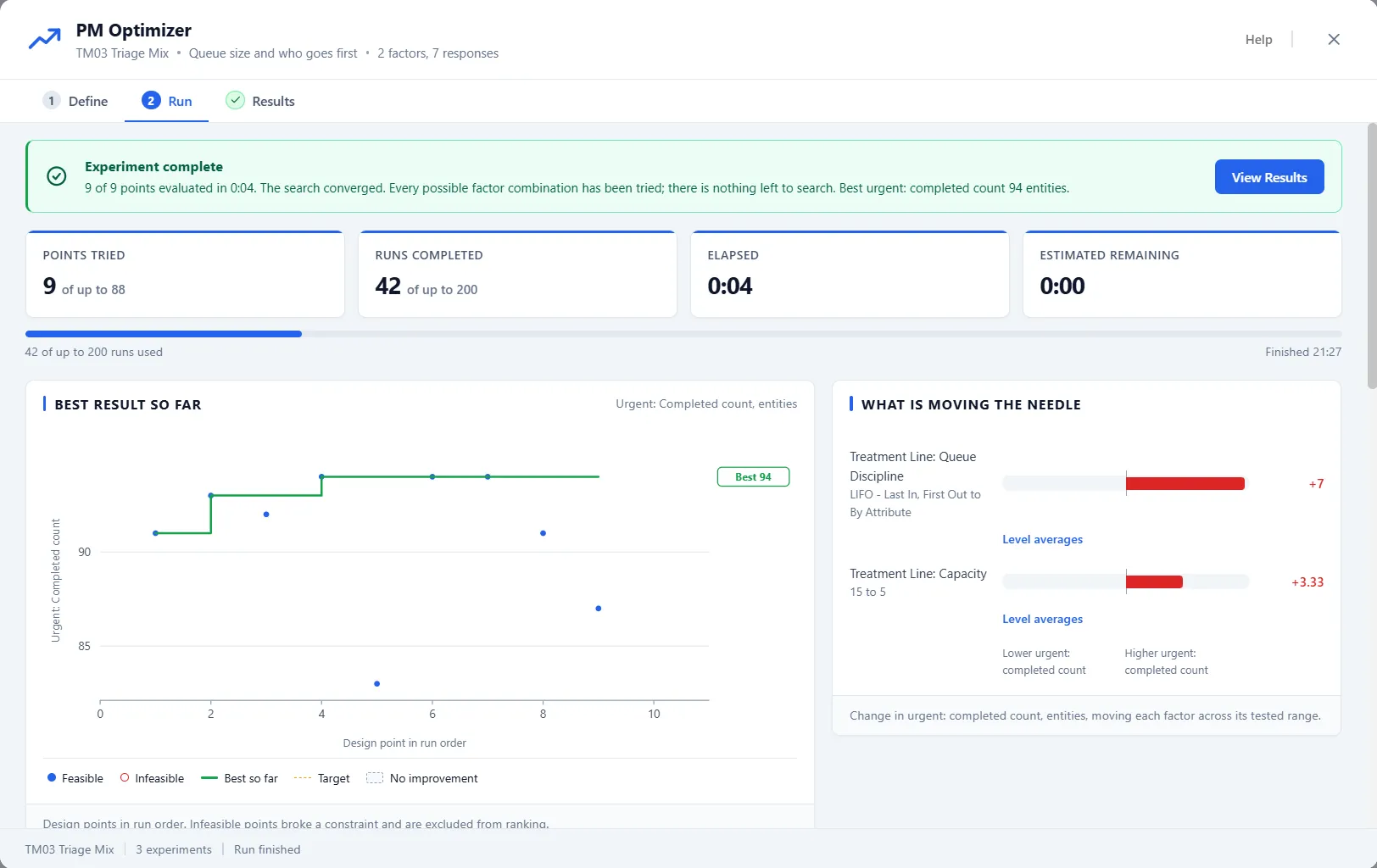Click the design point 9 data dot
The height and width of the screenshot is (868, 1377).
pos(599,609)
